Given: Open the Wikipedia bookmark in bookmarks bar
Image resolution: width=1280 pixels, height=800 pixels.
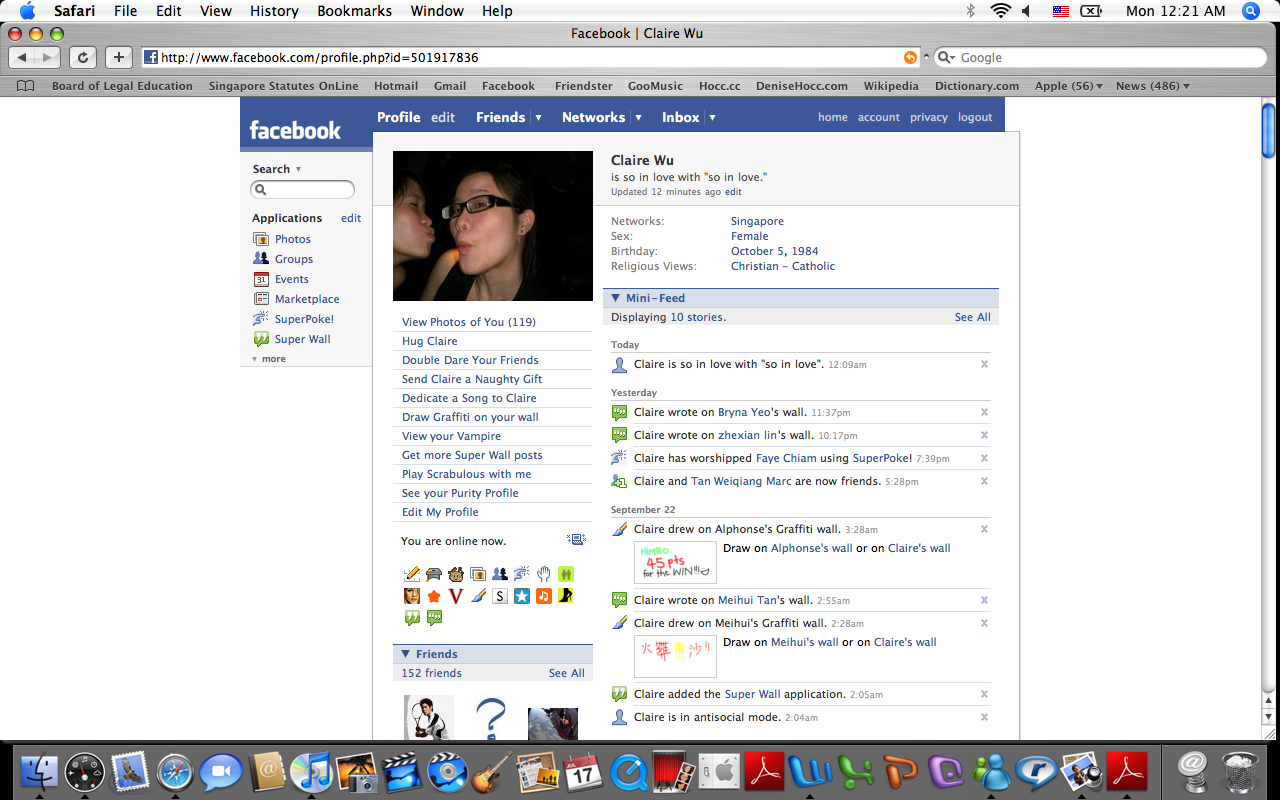Looking at the screenshot, I should pos(891,86).
